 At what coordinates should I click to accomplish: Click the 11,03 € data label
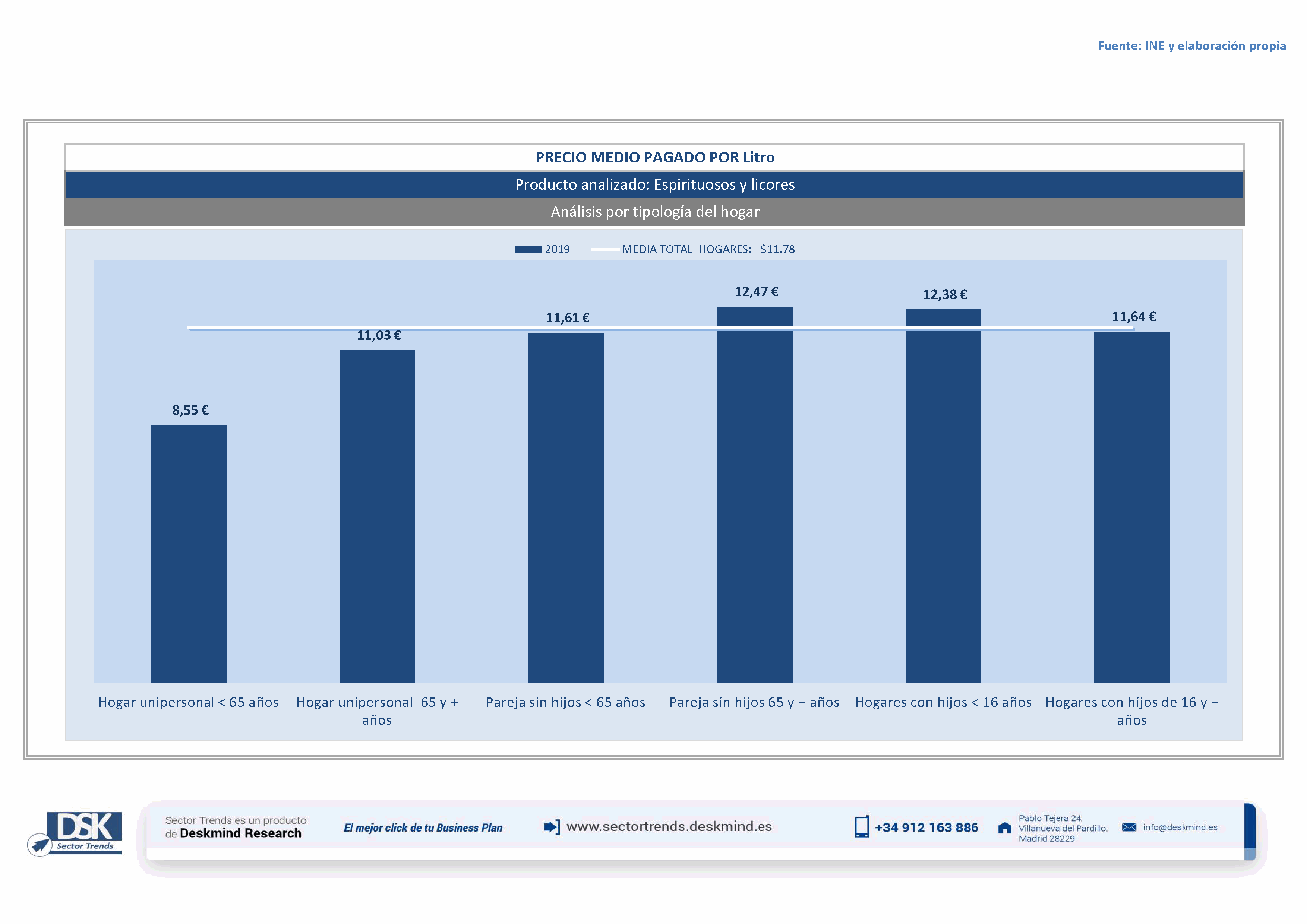[x=379, y=336]
